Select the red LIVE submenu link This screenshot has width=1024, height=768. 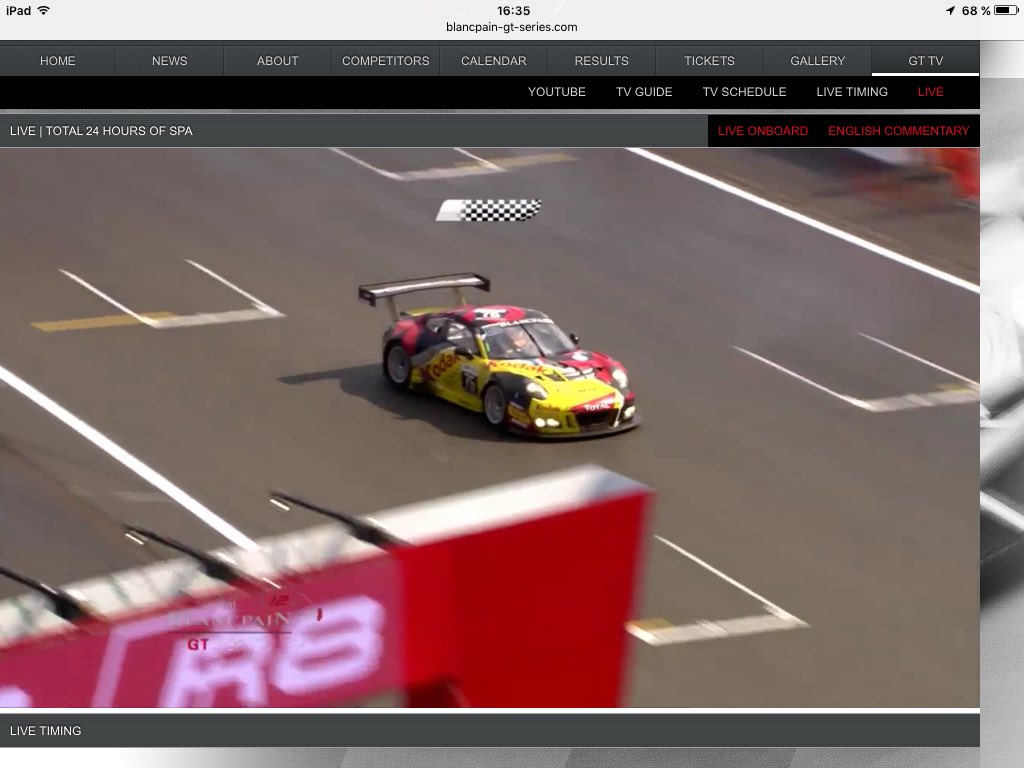[930, 92]
